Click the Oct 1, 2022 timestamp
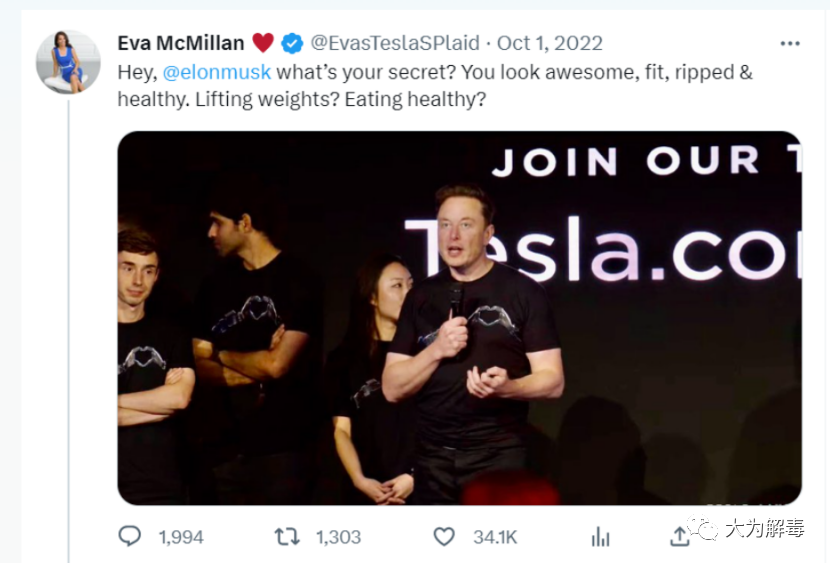 coord(550,43)
